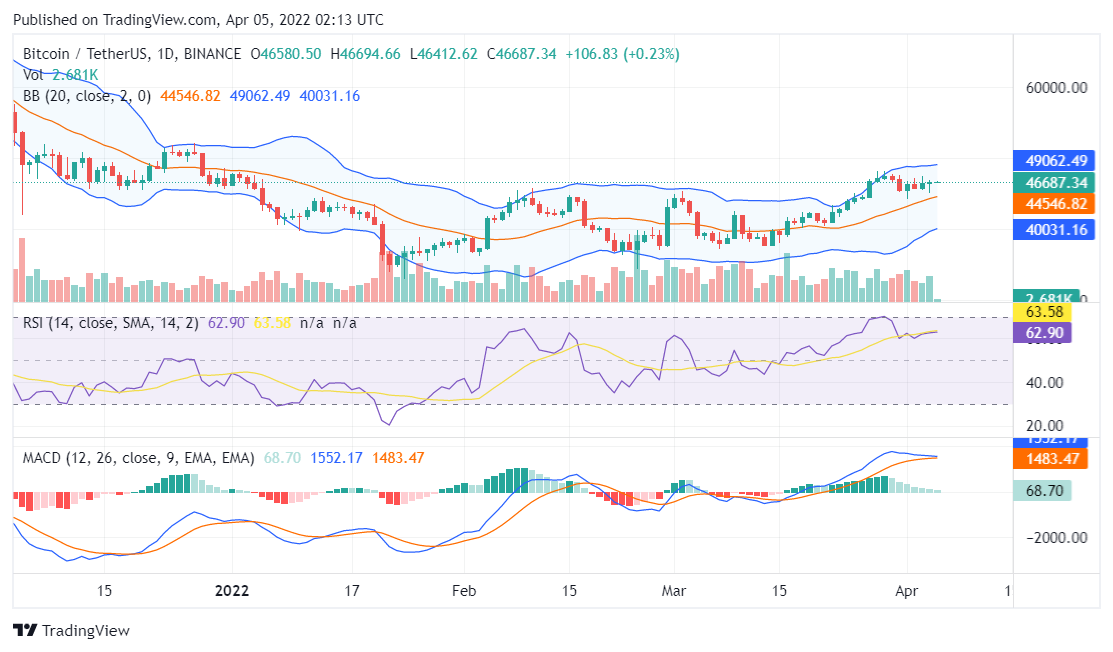Click the 68.70 MACD histogram label
The height and width of the screenshot is (652, 1113).
point(1044,491)
